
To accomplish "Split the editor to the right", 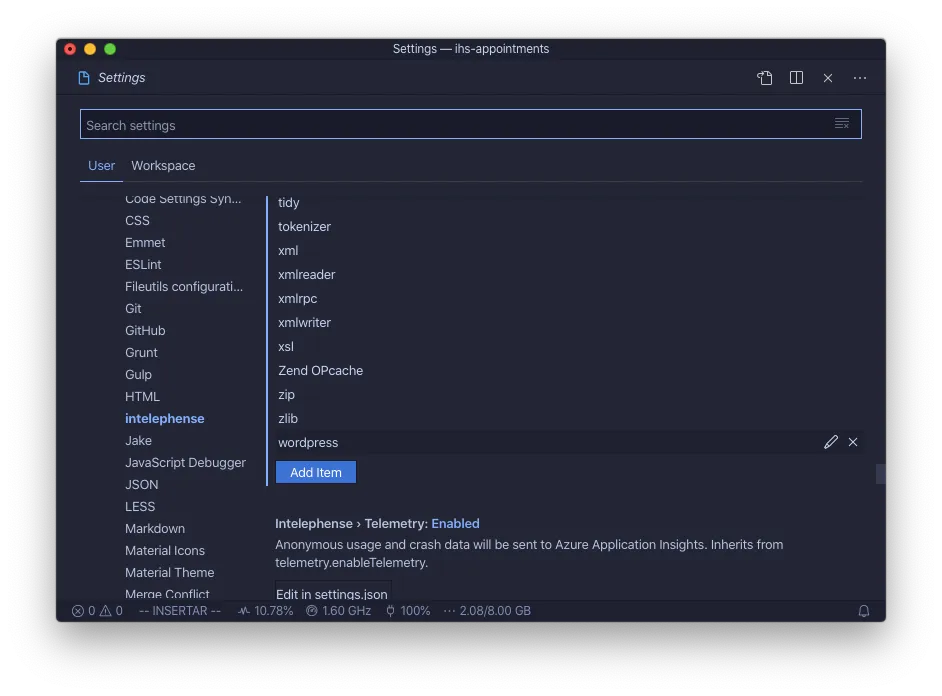I will point(796,78).
